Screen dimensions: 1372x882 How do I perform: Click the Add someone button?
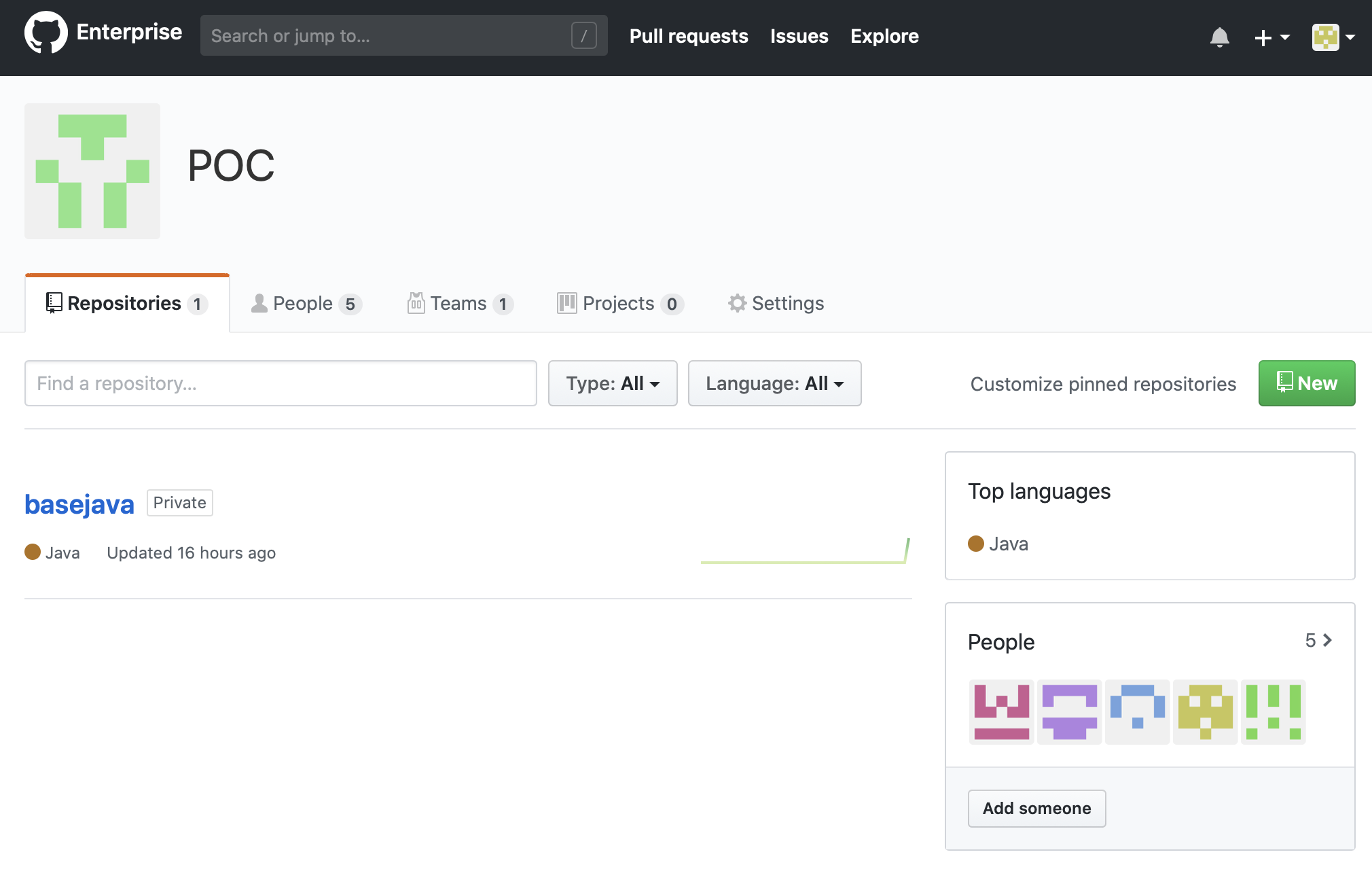pyautogui.click(x=1036, y=808)
